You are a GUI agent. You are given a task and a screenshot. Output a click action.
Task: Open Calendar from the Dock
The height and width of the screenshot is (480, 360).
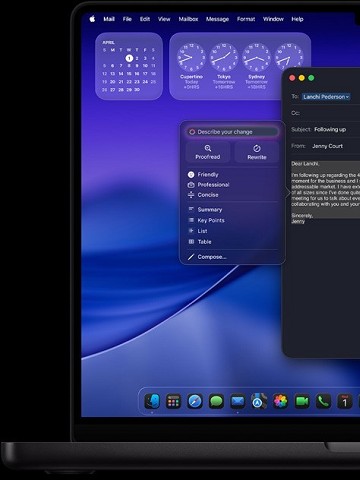(x=345, y=401)
